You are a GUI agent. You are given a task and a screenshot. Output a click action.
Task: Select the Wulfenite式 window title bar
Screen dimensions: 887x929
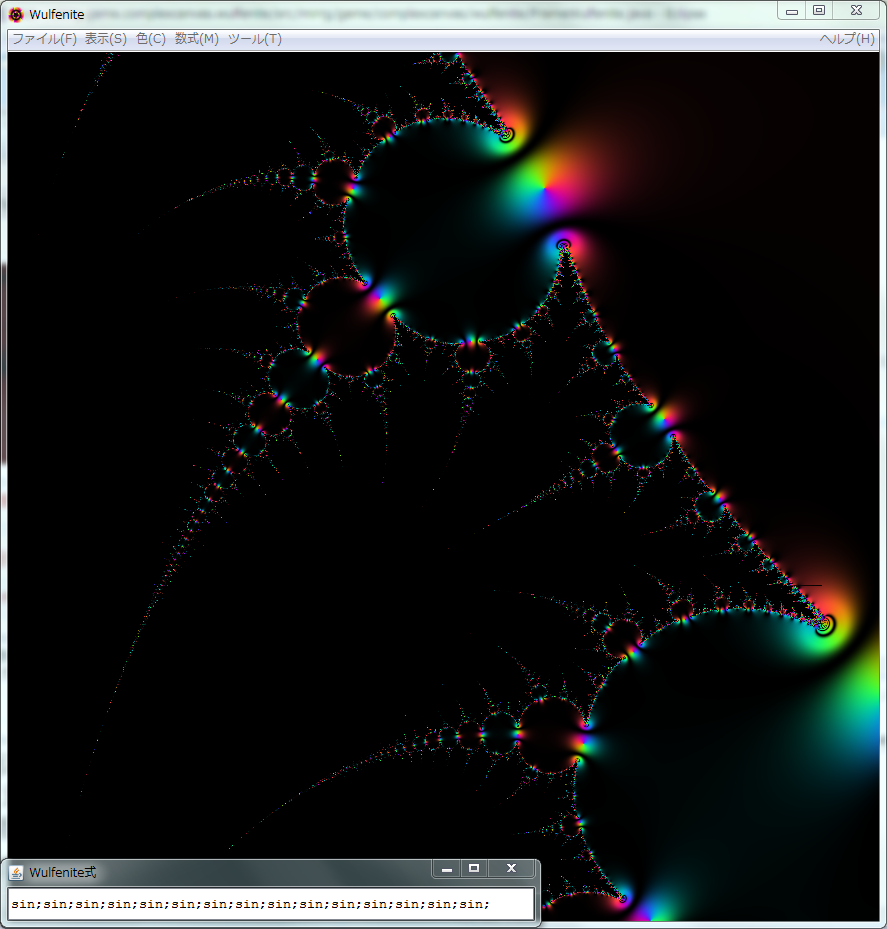click(250, 872)
